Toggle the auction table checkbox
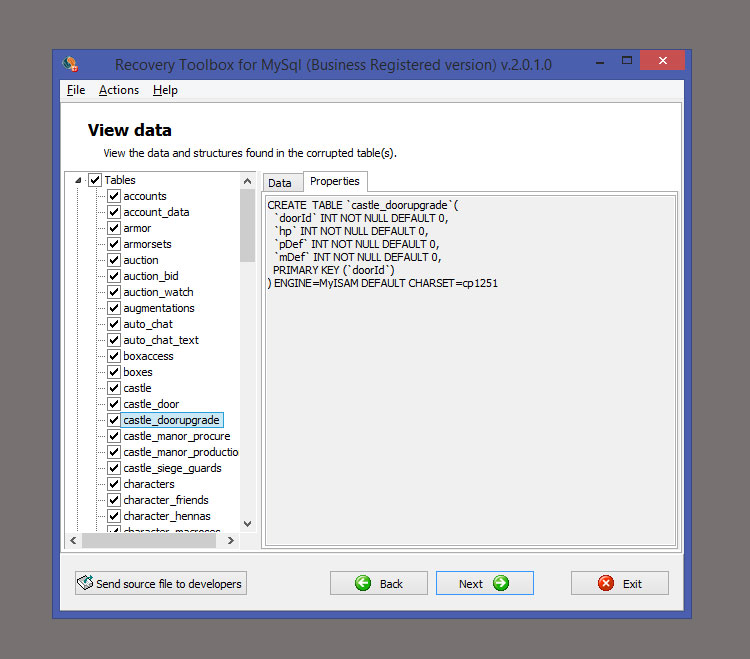Screen dimensions: 750x659 coord(114,260)
